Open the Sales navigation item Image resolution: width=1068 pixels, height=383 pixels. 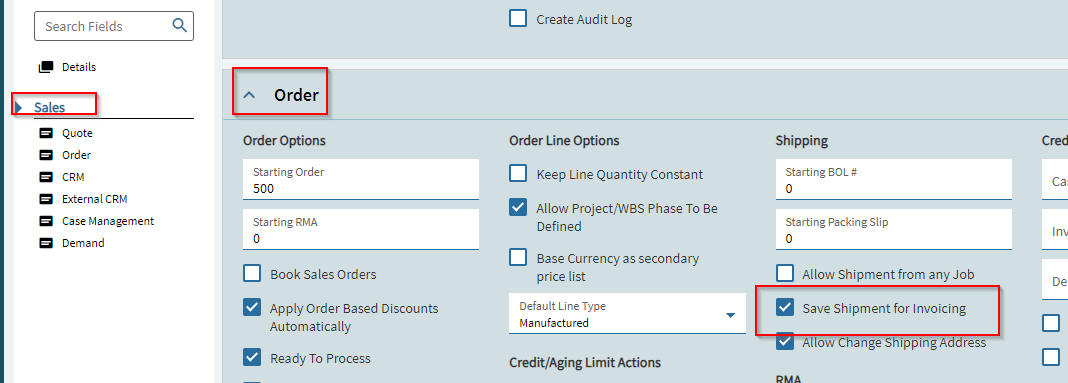click(x=50, y=107)
